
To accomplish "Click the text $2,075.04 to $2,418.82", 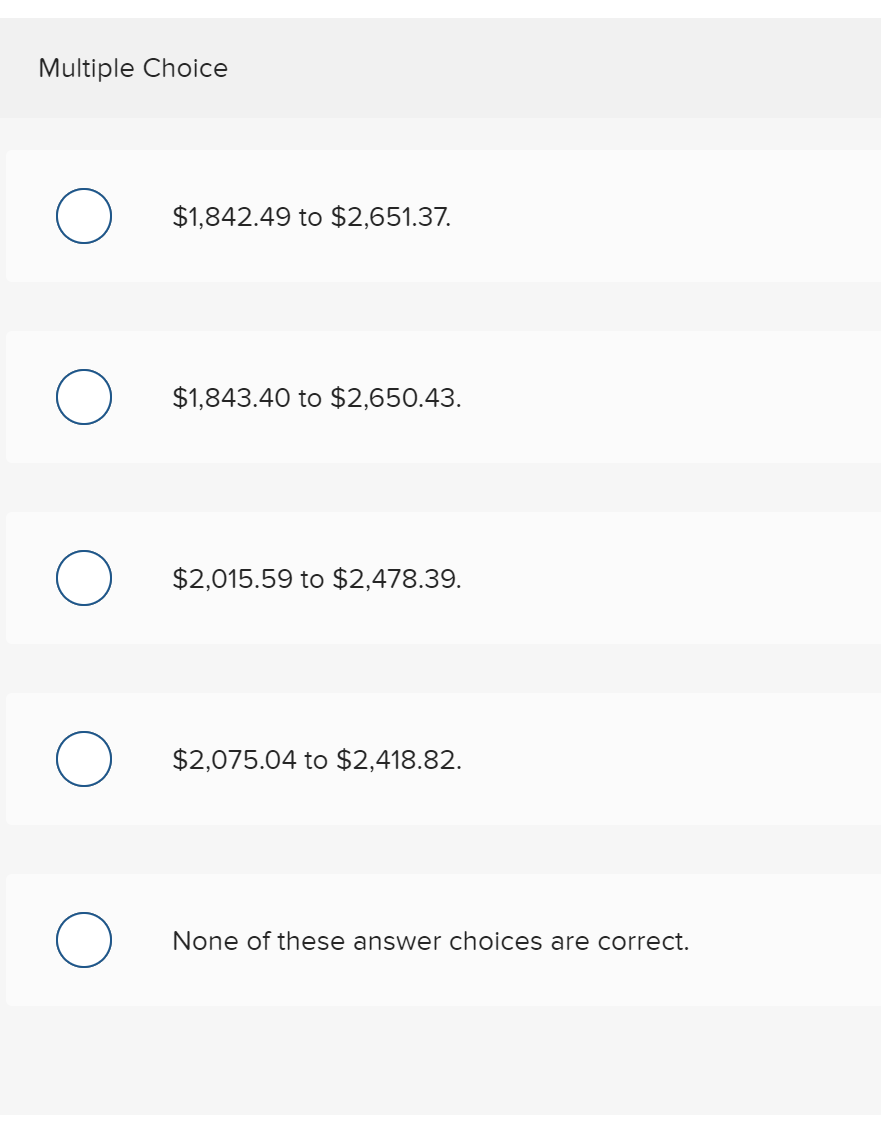I will point(317,760).
